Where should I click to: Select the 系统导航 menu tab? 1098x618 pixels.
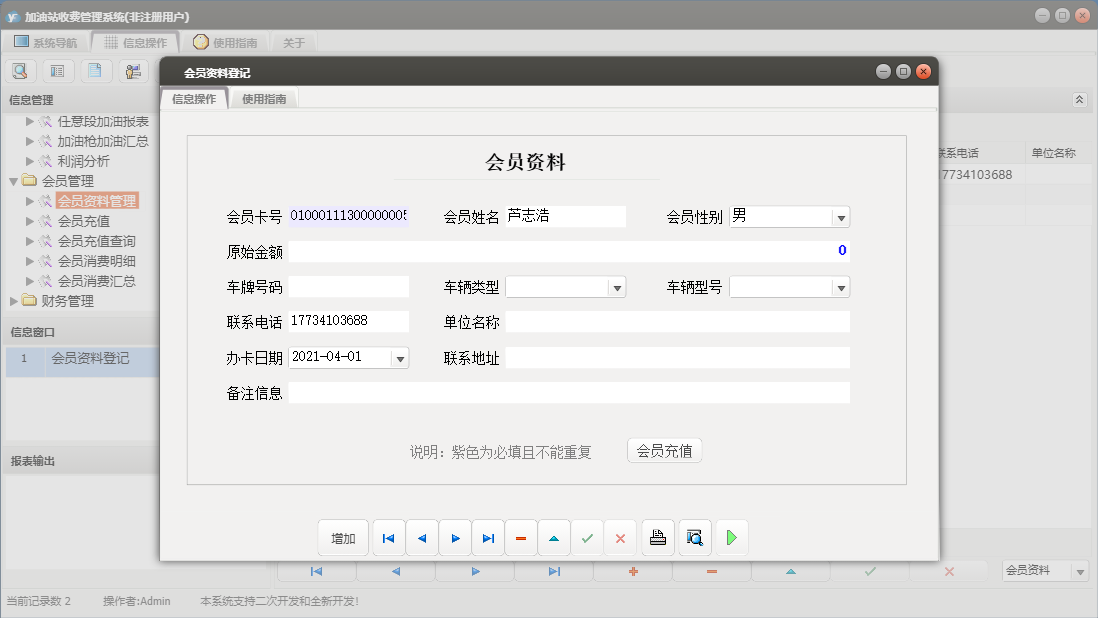pyautogui.click(x=47, y=42)
